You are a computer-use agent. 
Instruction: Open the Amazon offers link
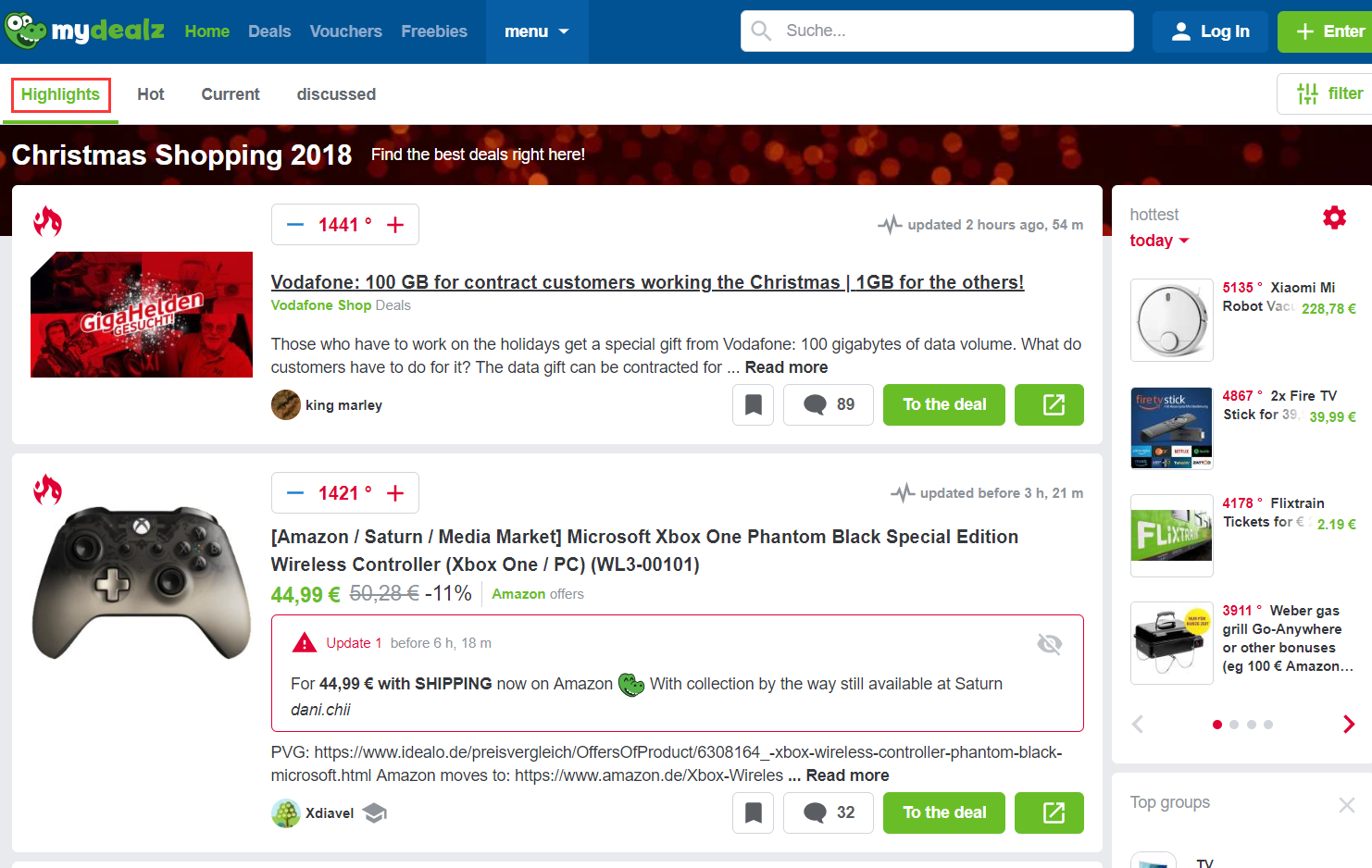pyautogui.click(x=538, y=594)
